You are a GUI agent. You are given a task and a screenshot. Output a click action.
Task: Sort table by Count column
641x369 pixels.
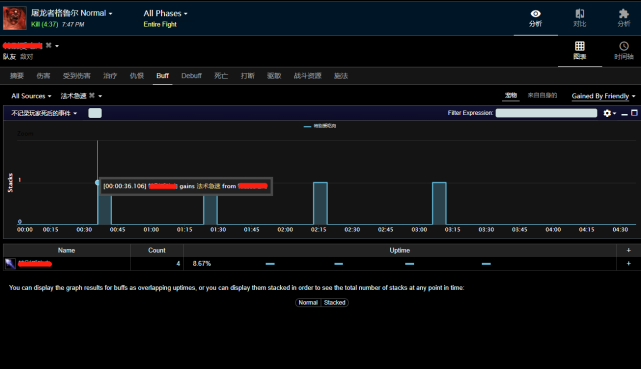pos(157,250)
